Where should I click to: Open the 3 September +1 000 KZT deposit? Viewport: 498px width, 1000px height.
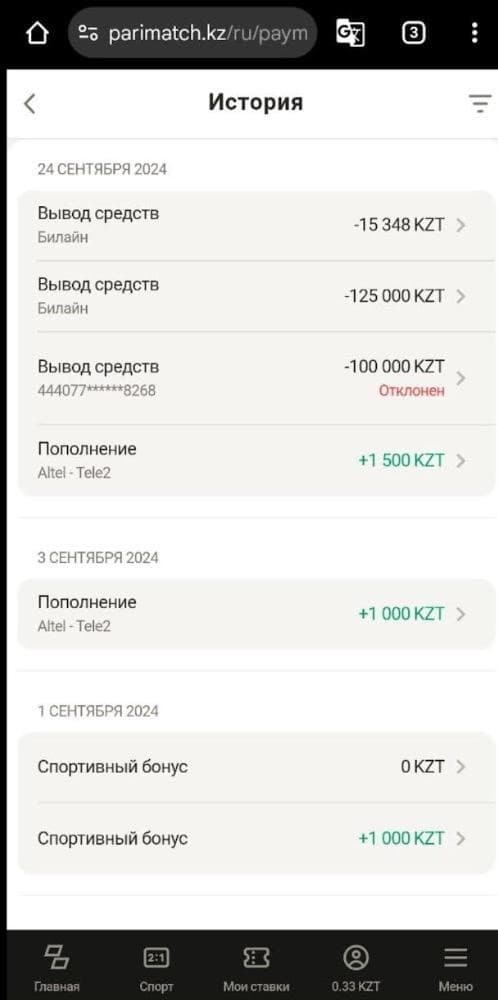pos(256,614)
